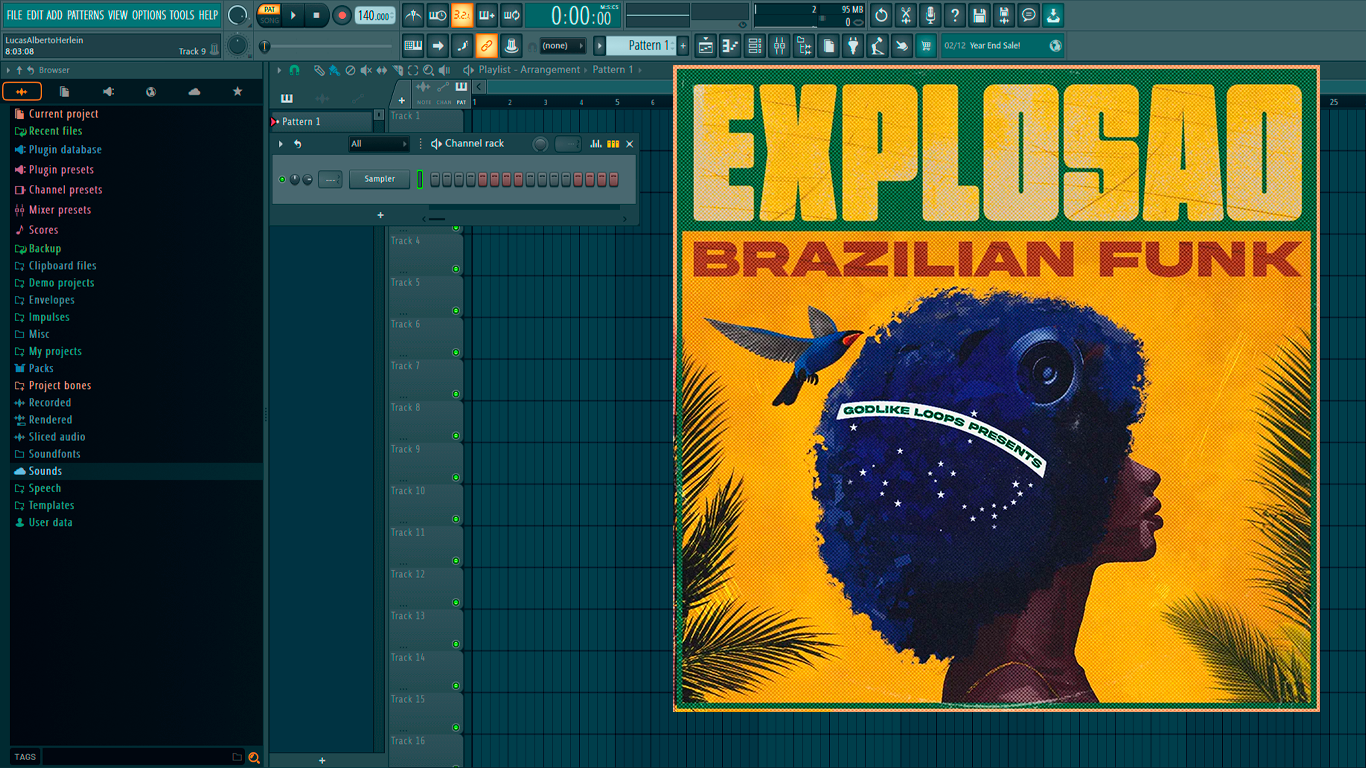Expand Plugin database folder

(x=58, y=150)
